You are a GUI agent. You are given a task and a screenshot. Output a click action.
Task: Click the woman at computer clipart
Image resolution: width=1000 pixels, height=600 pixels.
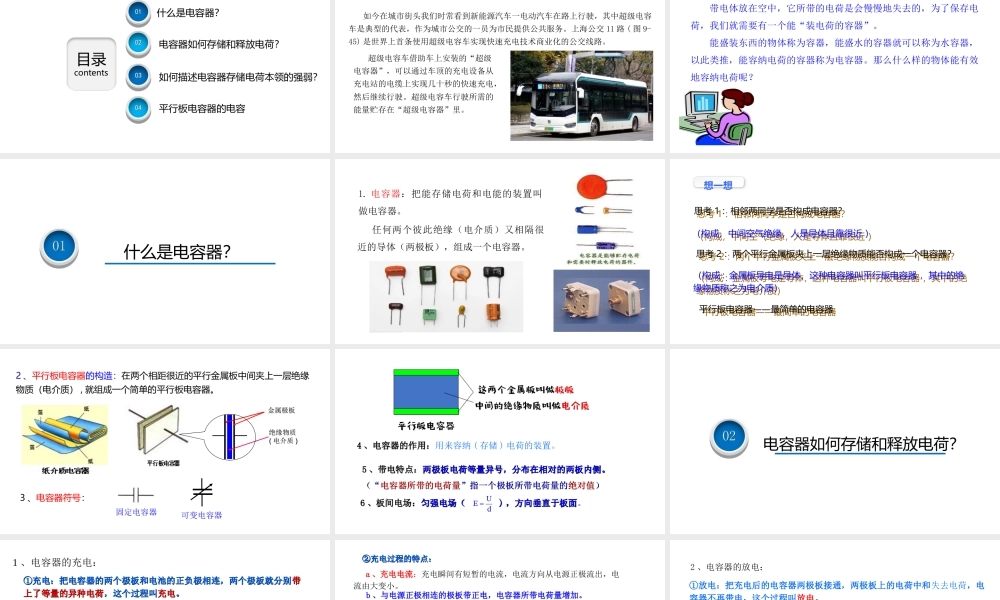(x=717, y=117)
